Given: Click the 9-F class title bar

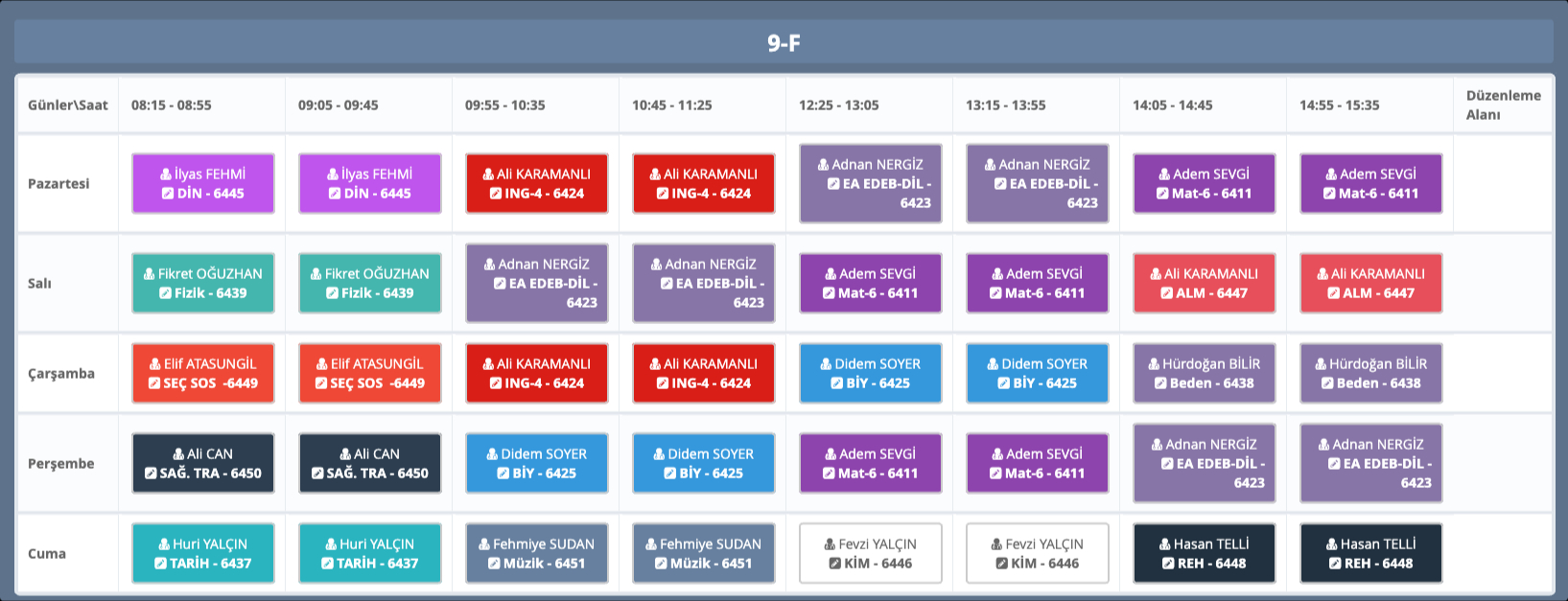Looking at the screenshot, I should [784, 42].
